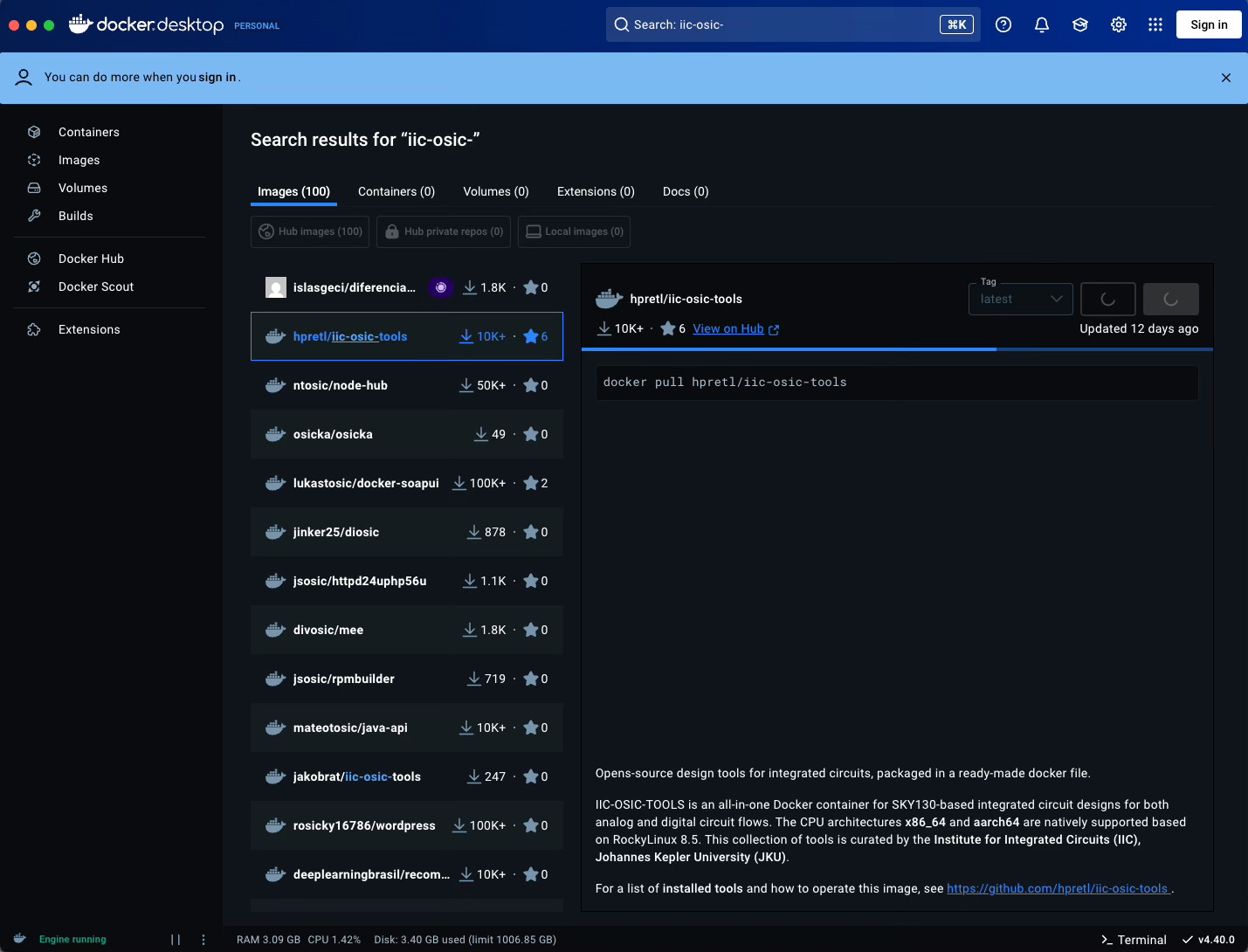1248x952 pixels.
Task: Open View on Hub link
Action: tap(735, 328)
